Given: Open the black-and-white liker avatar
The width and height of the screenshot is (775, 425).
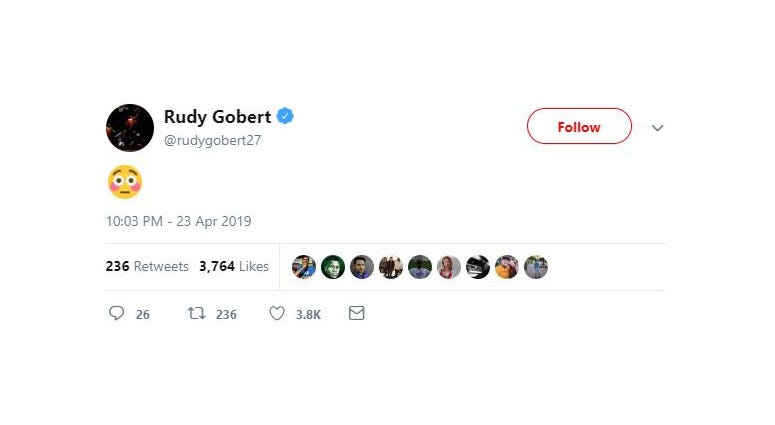Looking at the screenshot, I should [x=478, y=267].
